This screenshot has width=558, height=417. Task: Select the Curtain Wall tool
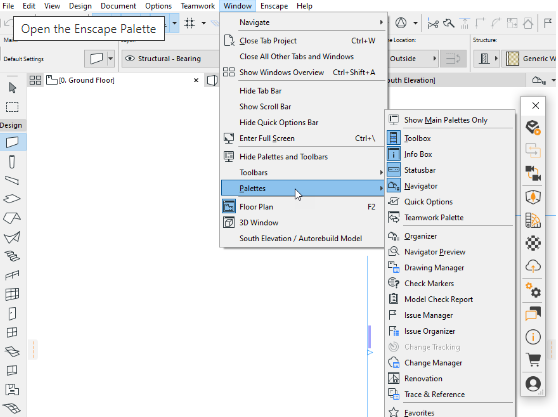click(12, 294)
